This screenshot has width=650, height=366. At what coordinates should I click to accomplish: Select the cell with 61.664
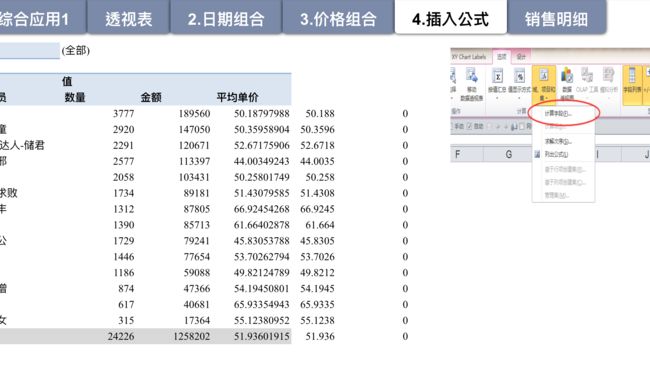pos(320,225)
